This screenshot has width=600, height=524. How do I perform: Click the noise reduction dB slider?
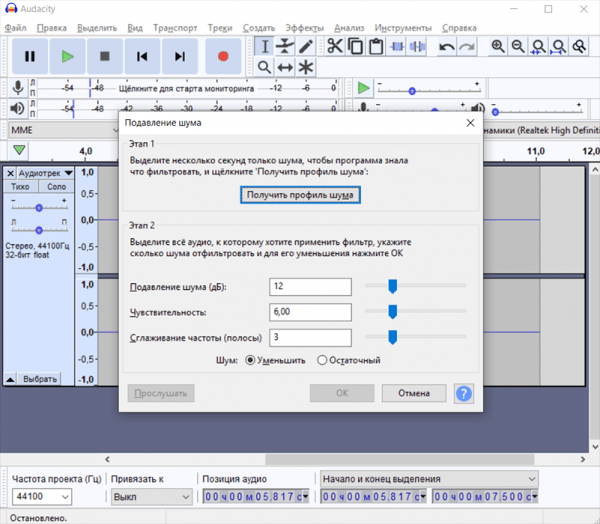pos(392,286)
